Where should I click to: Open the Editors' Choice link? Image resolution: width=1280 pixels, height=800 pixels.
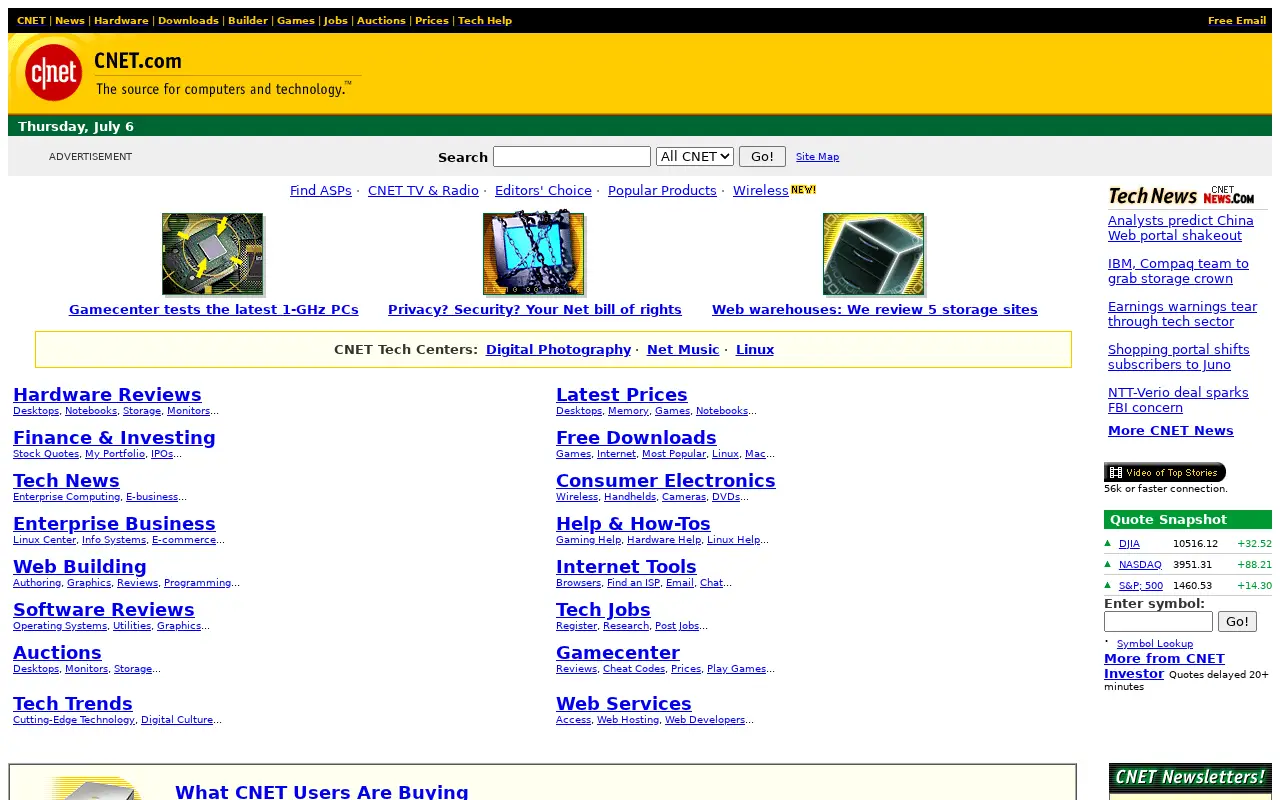point(543,190)
